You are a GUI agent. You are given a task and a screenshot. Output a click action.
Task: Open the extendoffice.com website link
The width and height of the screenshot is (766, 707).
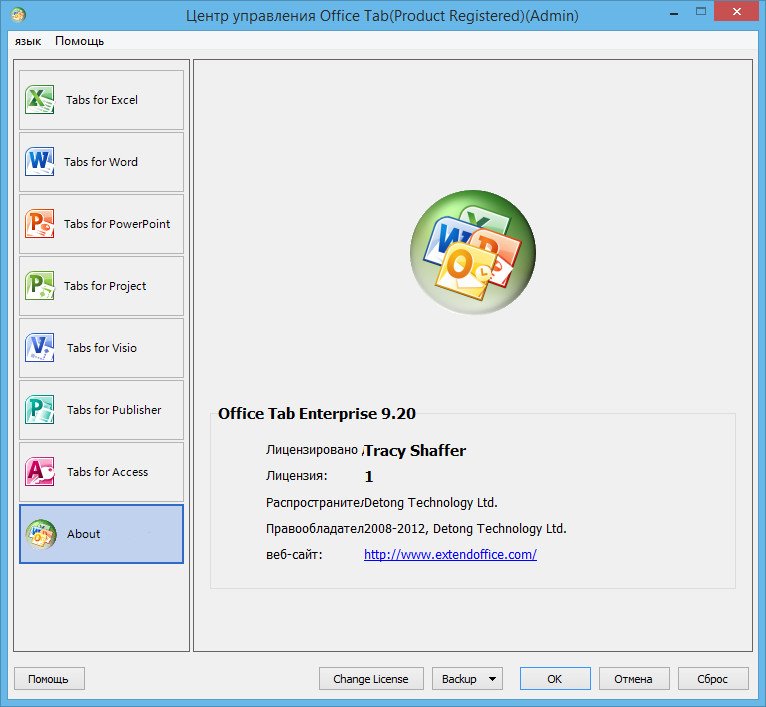click(x=450, y=555)
